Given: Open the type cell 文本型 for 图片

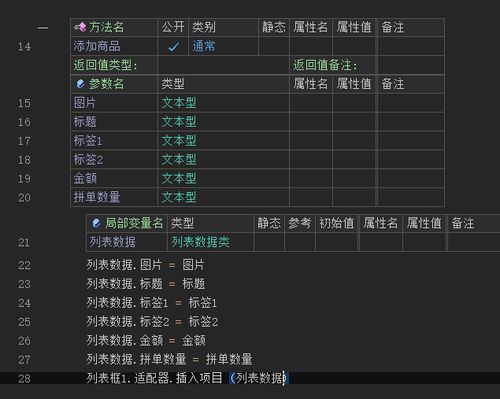Looking at the screenshot, I should [223, 103].
